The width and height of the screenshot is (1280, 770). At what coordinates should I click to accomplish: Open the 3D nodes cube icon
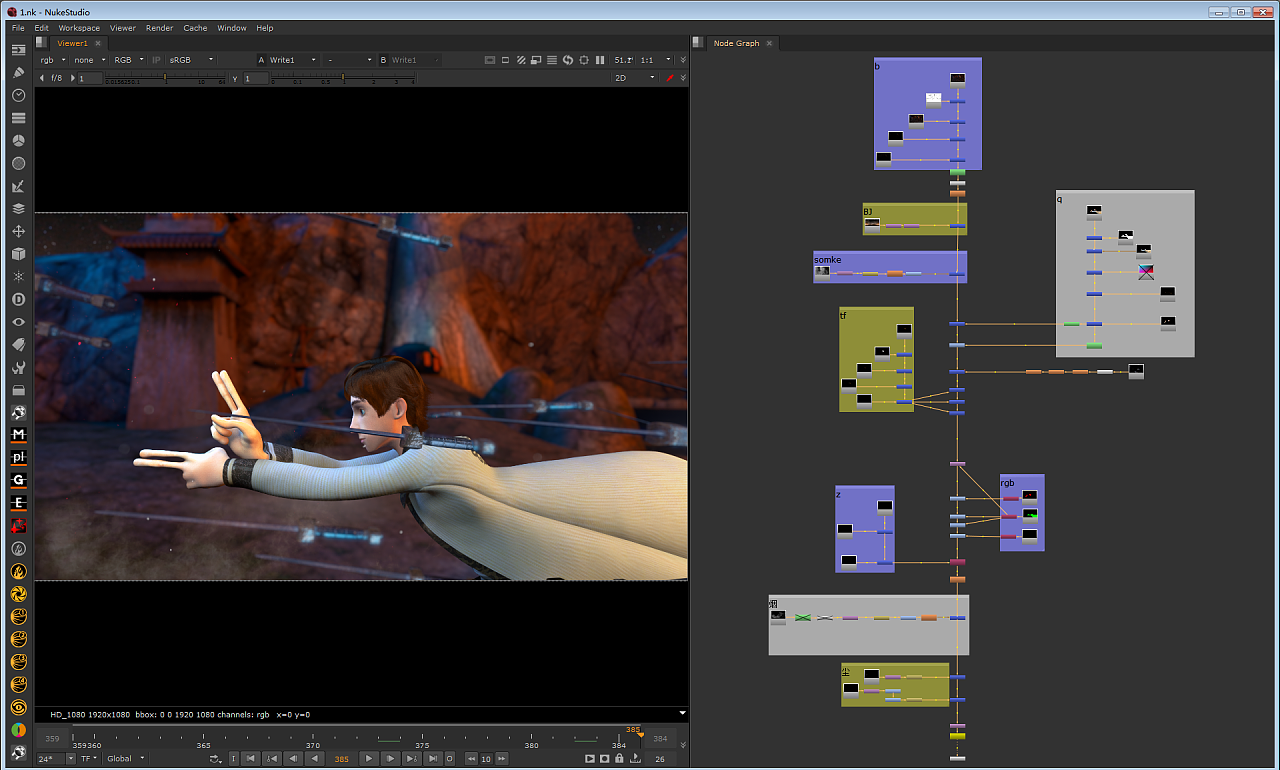pos(18,254)
